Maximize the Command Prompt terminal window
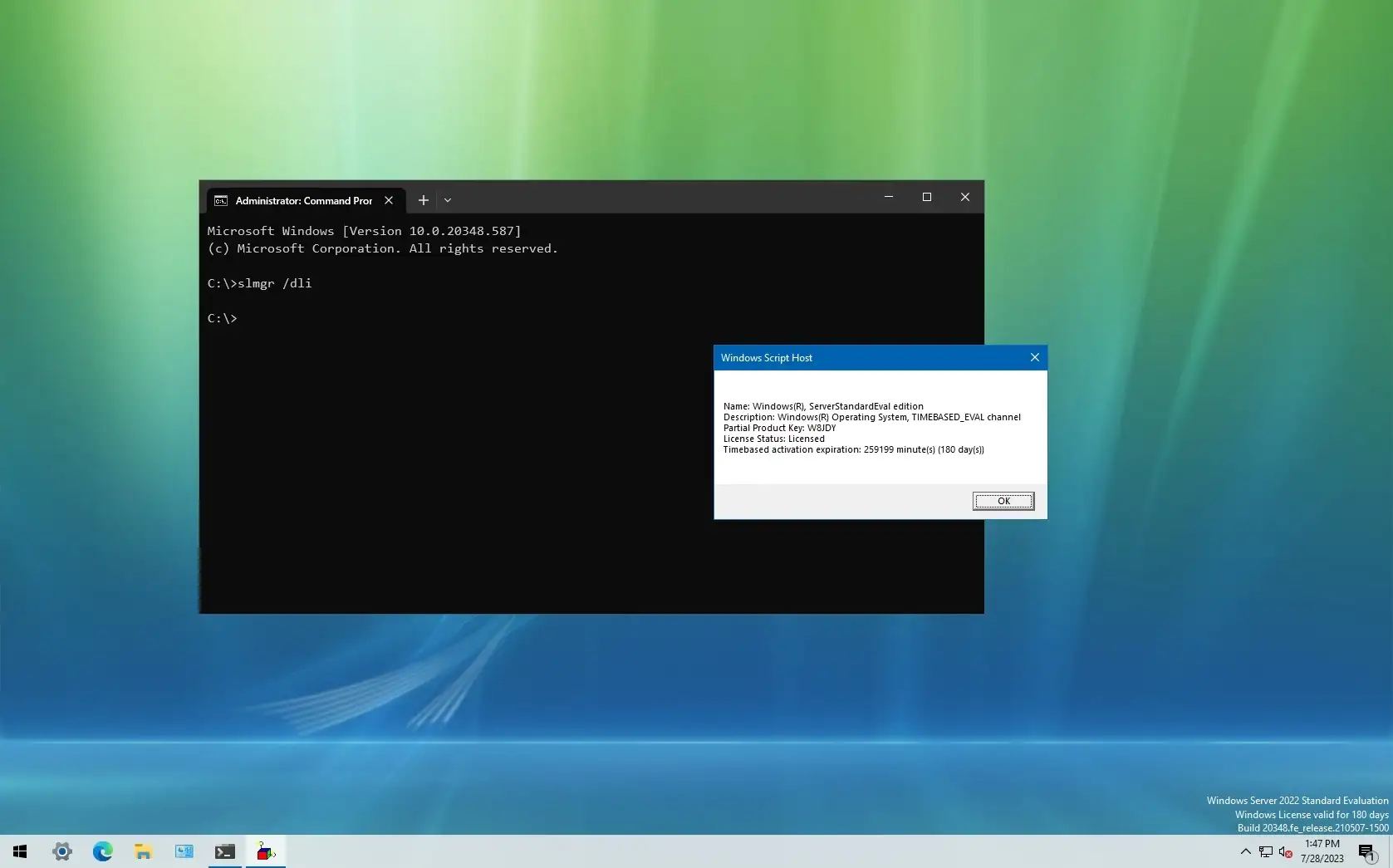Image resolution: width=1393 pixels, height=868 pixels. 926,197
